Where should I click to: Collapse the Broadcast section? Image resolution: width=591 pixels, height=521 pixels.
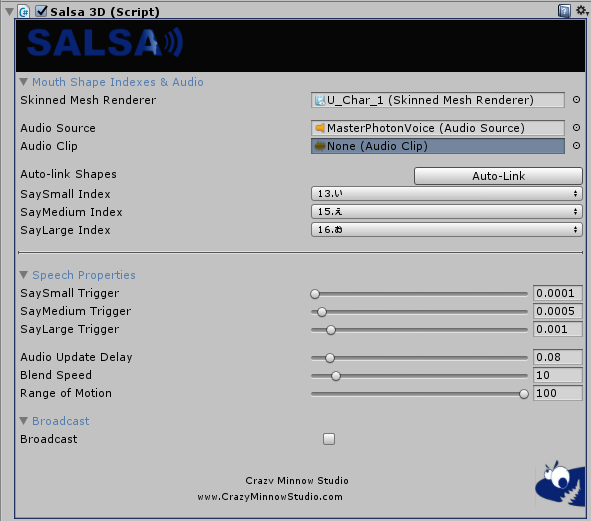coord(23,421)
